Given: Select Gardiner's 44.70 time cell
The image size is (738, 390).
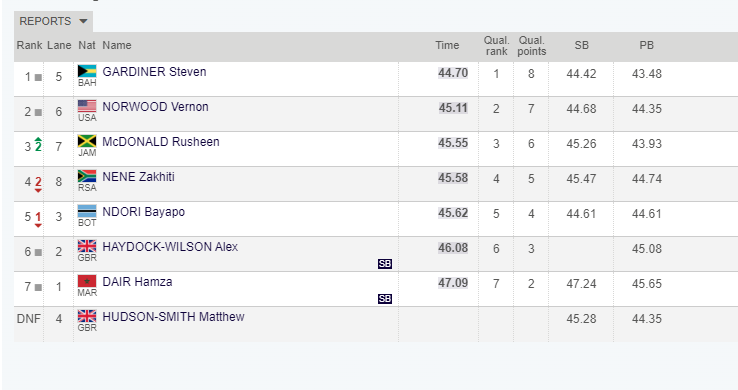Looking at the screenshot, I should pos(453,73).
